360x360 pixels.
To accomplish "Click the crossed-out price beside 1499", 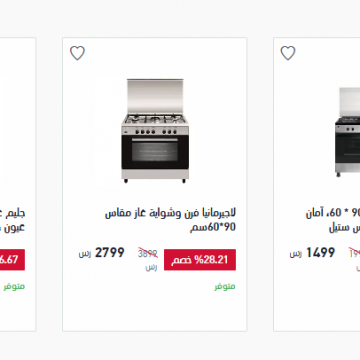I will coord(354,254).
